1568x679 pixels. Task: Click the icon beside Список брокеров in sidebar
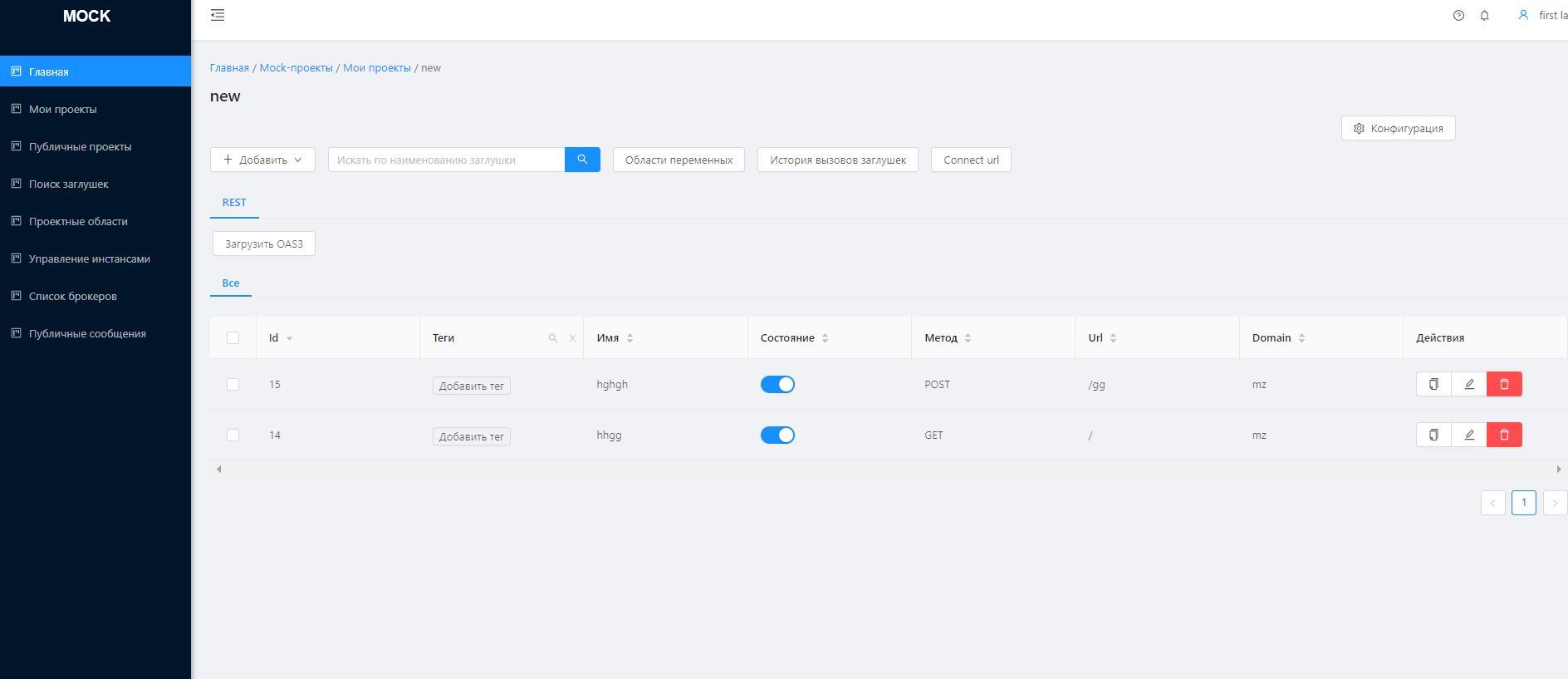click(x=16, y=296)
